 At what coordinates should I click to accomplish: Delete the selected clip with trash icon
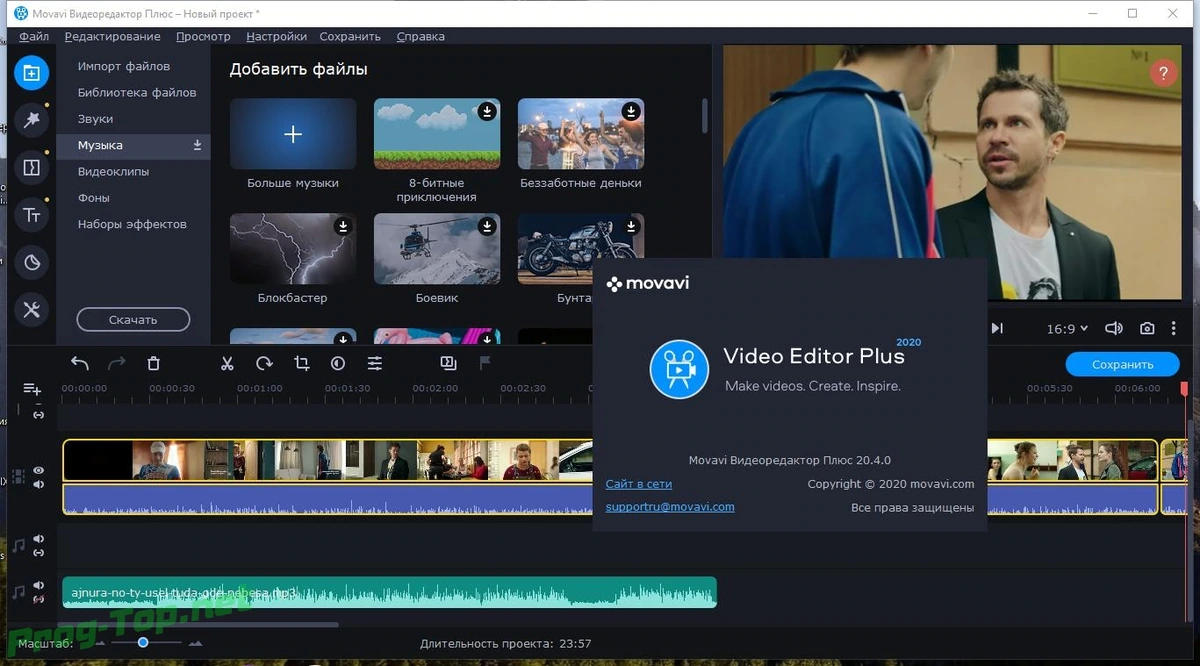(153, 364)
